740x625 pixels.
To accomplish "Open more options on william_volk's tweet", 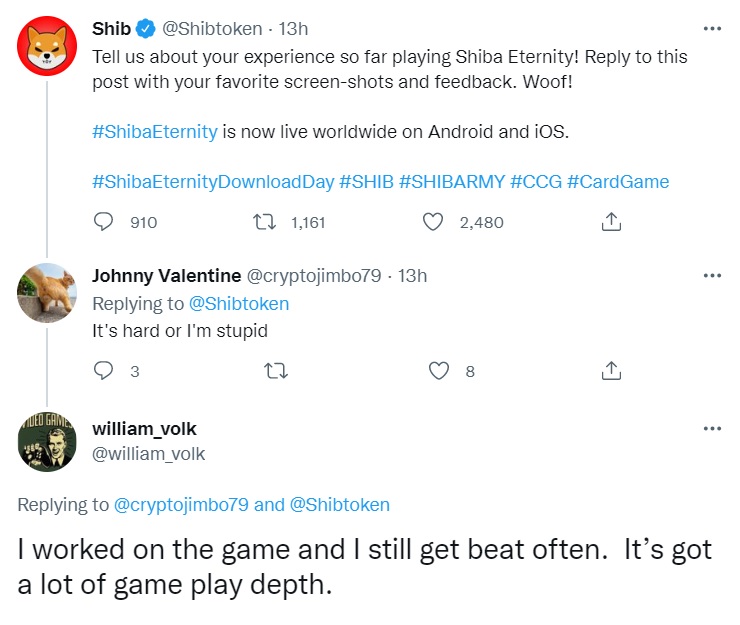I will pyautogui.click(x=711, y=428).
